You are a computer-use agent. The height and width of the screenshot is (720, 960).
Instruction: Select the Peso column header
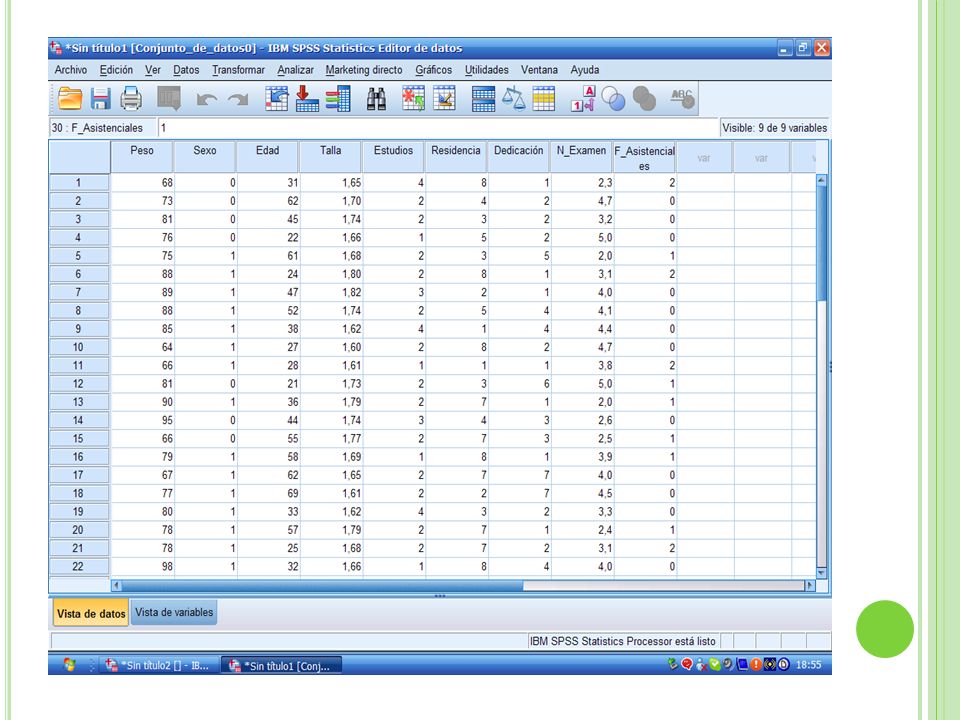[141, 157]
